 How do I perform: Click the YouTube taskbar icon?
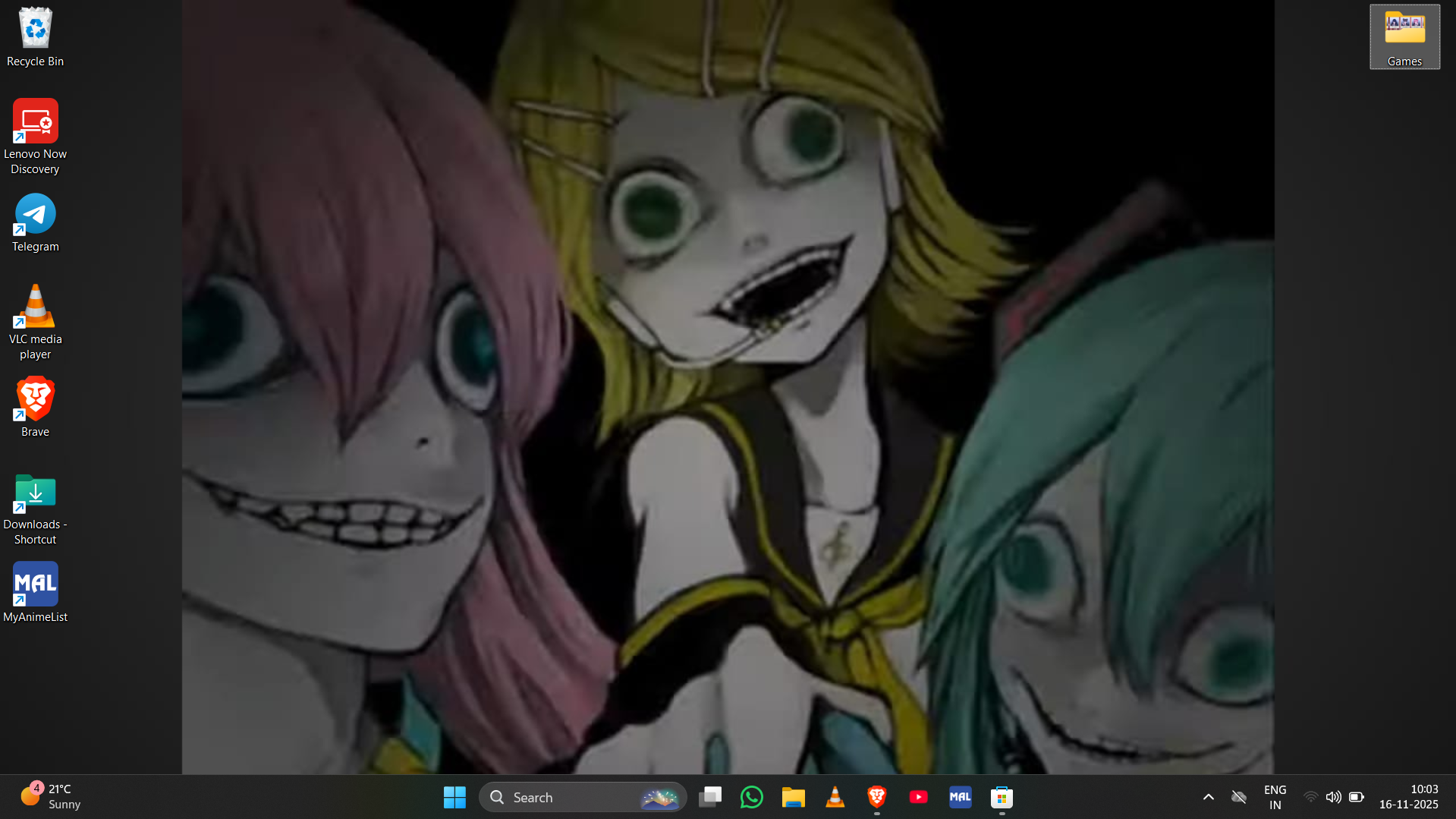[x=918, y=797]
